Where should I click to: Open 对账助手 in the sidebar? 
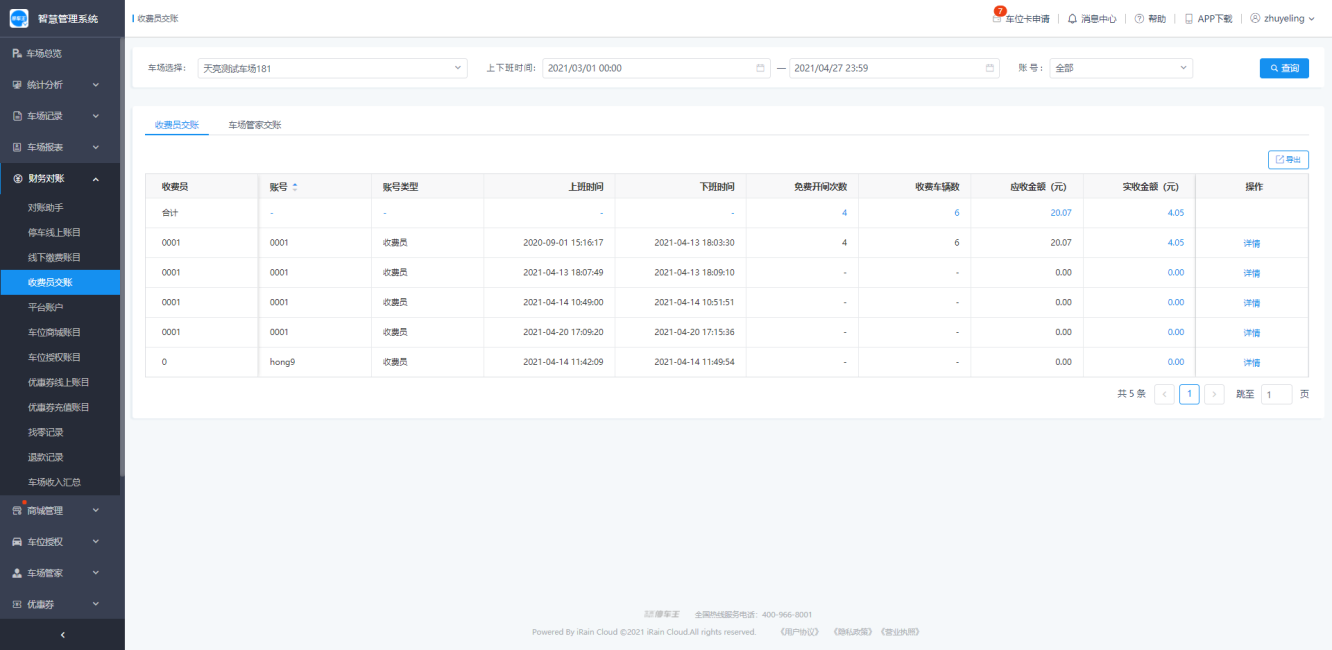(46, 208)
